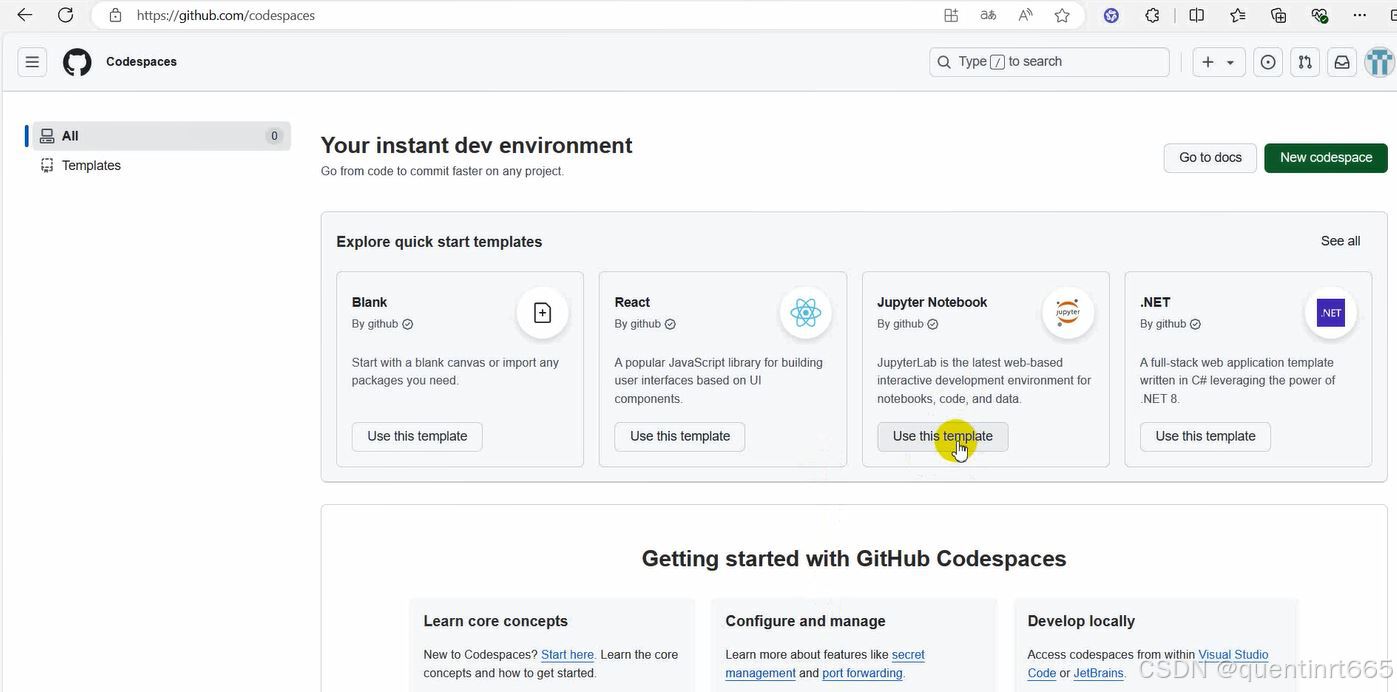Image resolution: width=1397 pixels, height=692 pixels.
Task: Open the Collections icon
Action: tap(1278, 15)
